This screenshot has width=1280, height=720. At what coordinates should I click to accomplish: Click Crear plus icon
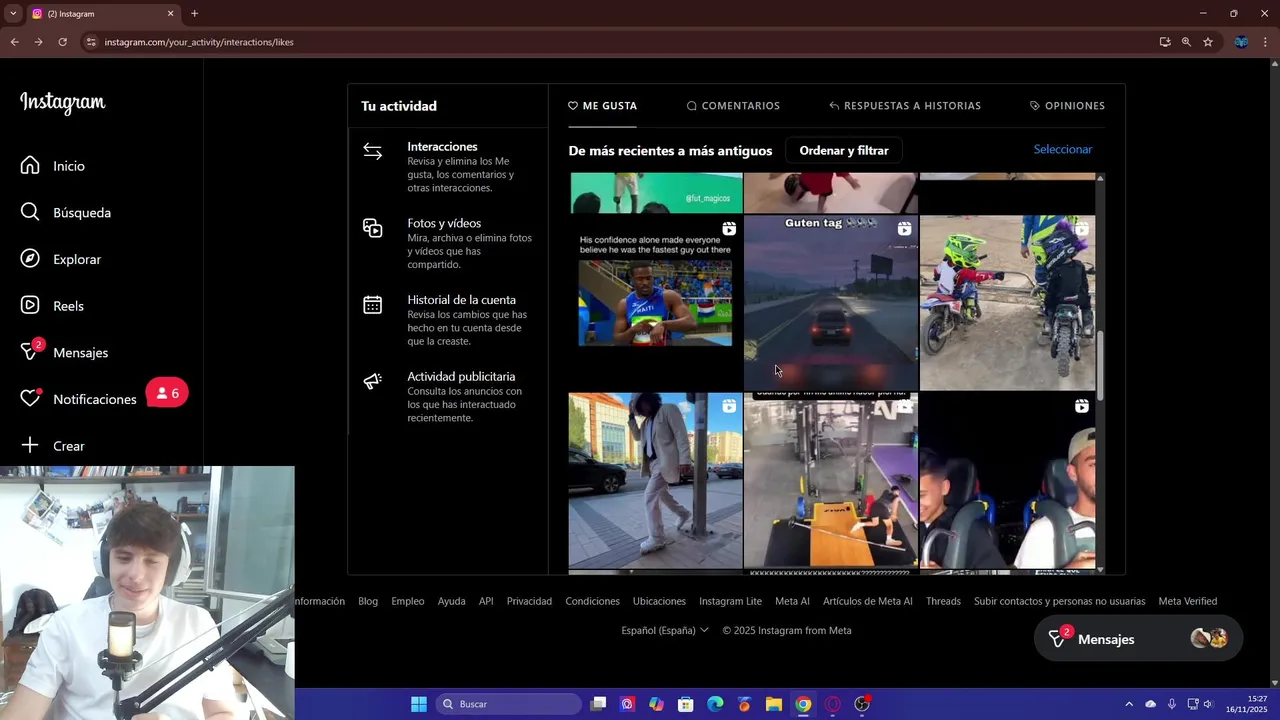pos(30,446)
